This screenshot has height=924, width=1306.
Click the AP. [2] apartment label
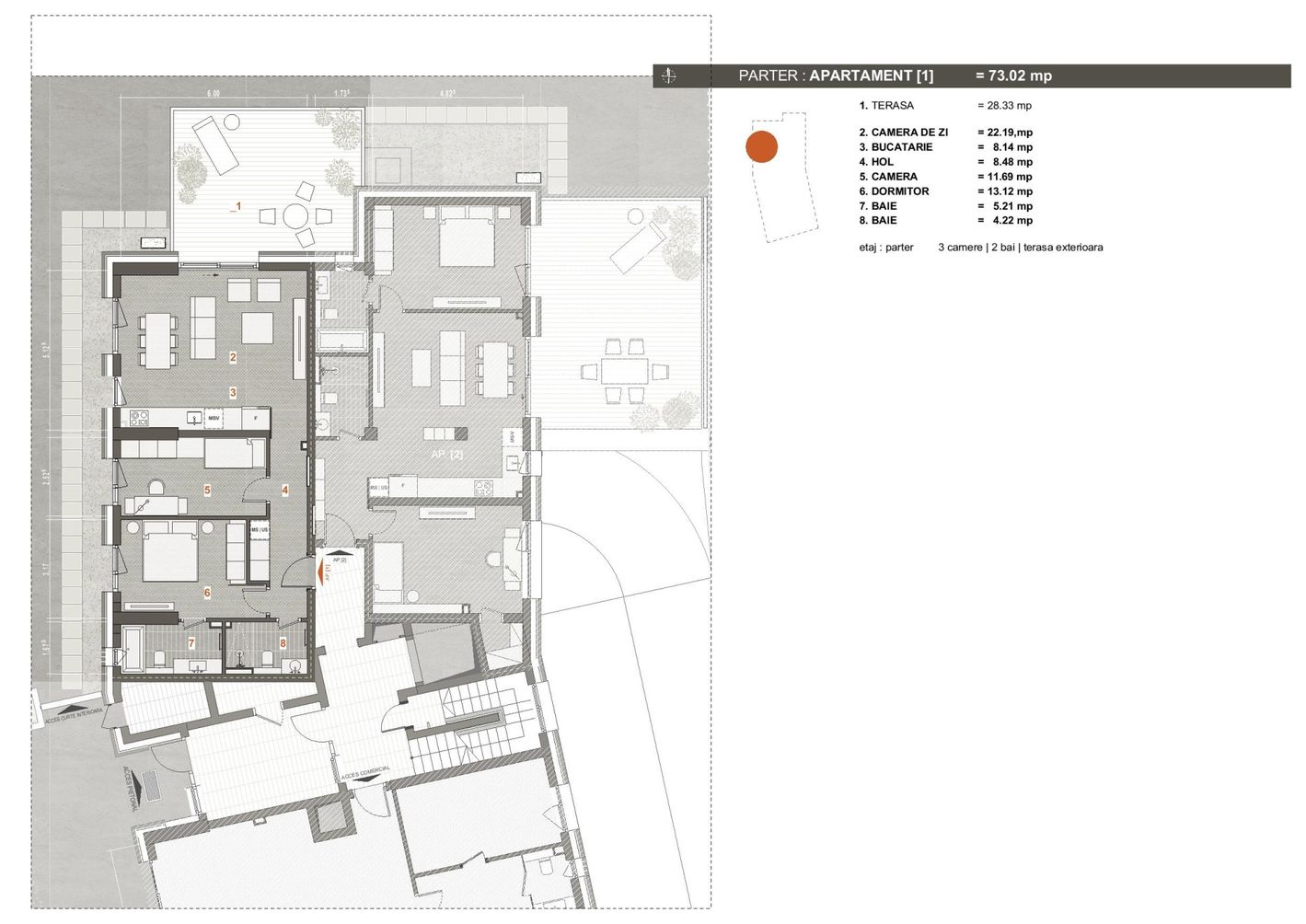446,455
